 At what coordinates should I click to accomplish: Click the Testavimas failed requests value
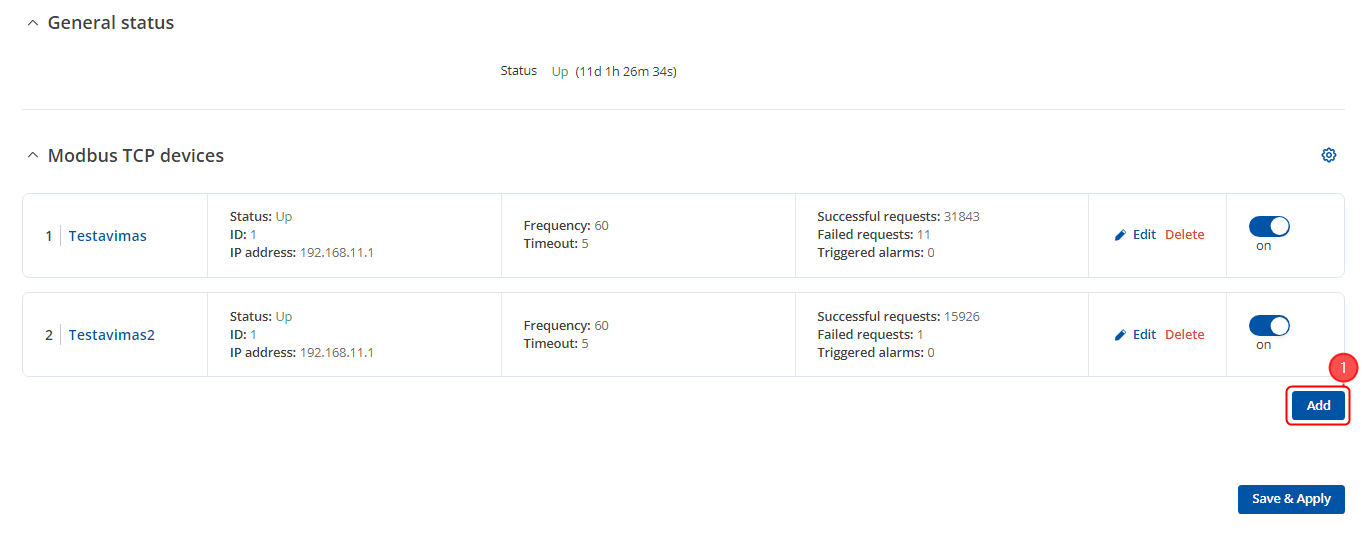coord(923,235)
